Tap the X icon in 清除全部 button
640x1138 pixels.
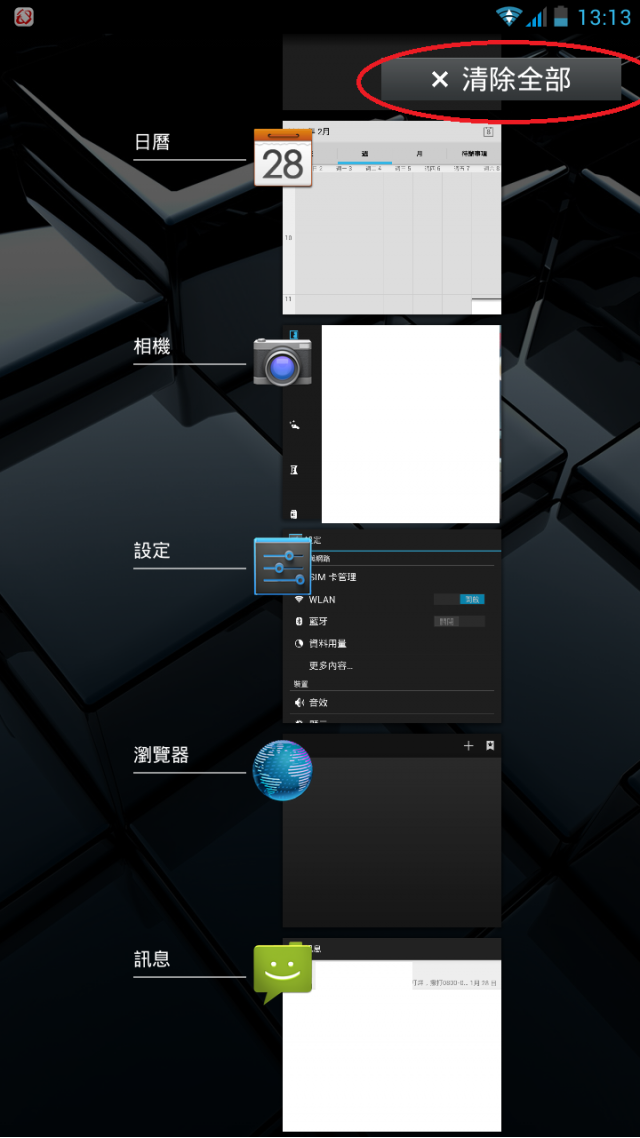[440, 80]
